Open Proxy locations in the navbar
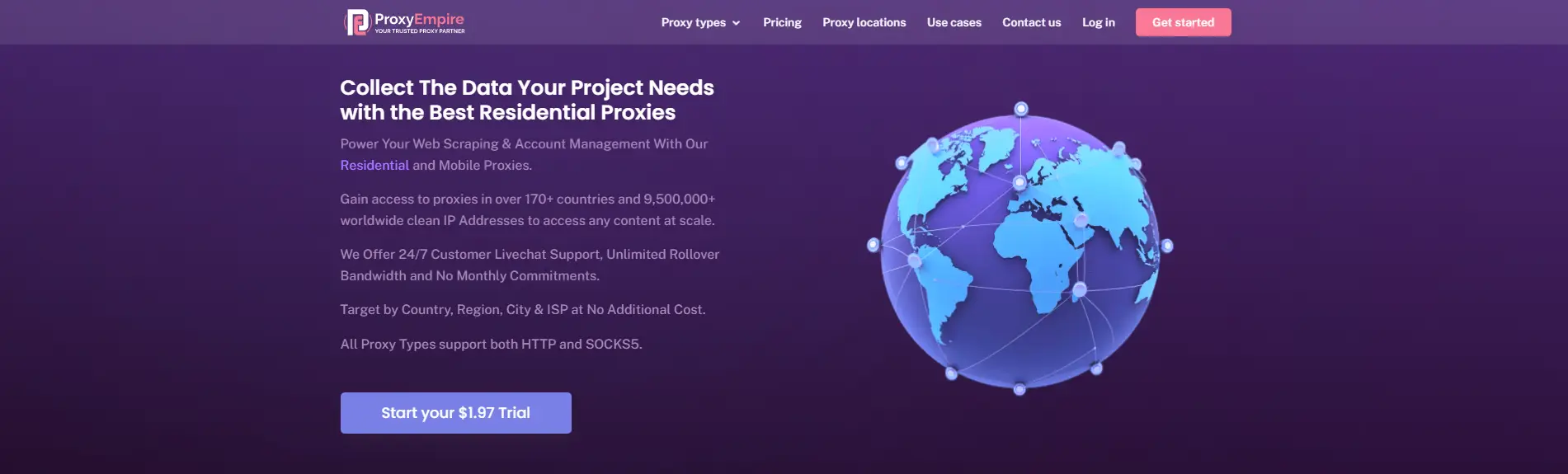This screenshot has height=474, width=1568. click(864, 22)
